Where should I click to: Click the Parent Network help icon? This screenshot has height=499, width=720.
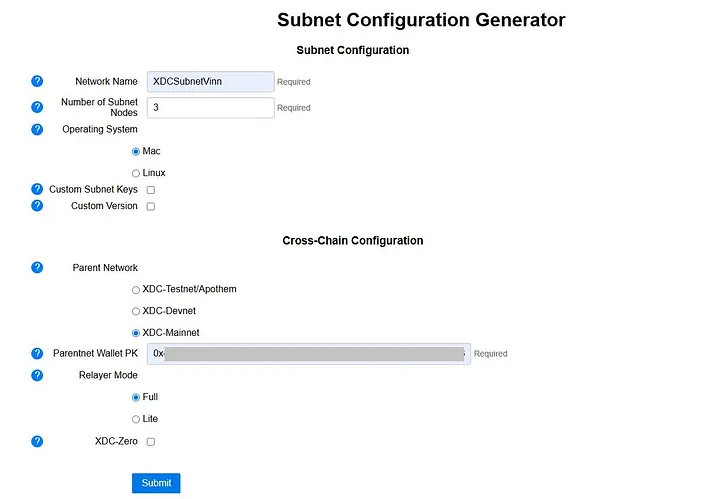(x=37, y=267)
